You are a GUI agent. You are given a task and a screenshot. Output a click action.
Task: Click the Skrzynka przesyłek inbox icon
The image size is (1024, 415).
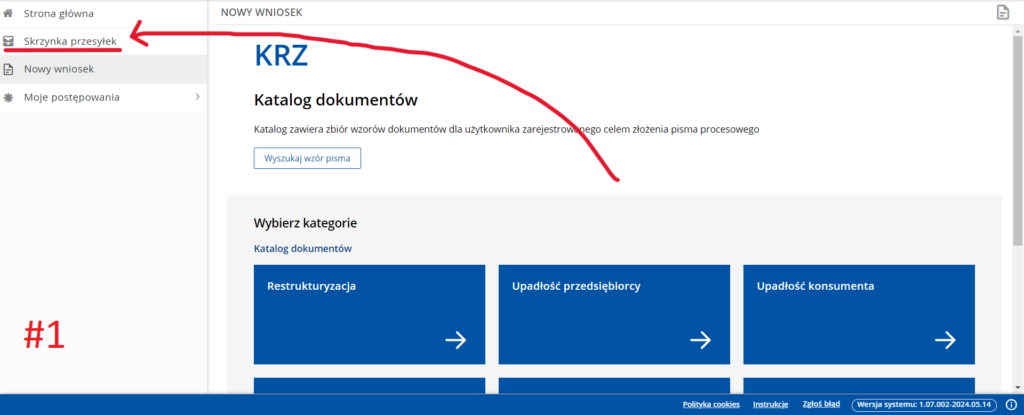[x=9, y=41]
